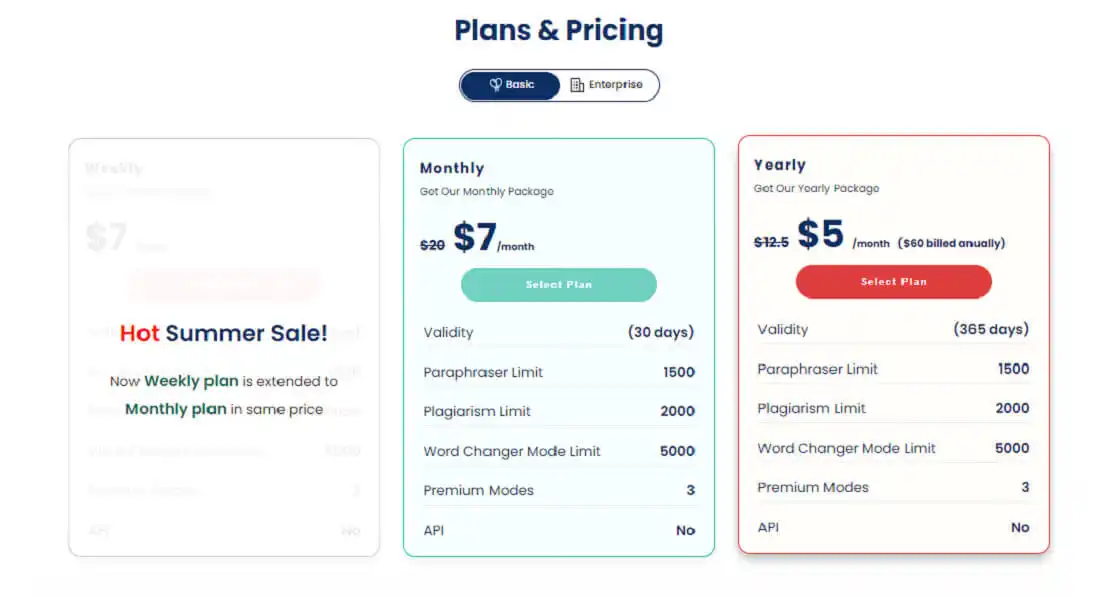This screenshot has height=597, width=1118.
Task: Click the $5 yearly plan price
Action: pyautogui.click(x=820, y=234)
